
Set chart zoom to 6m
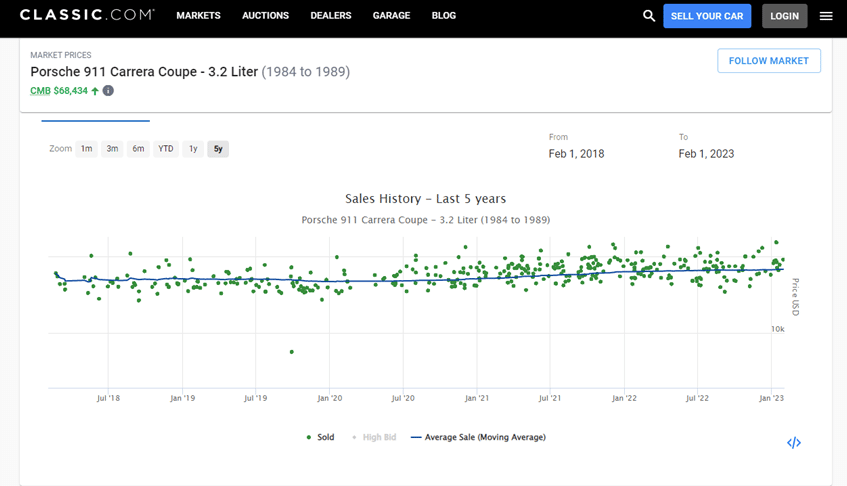coord(138,149)
